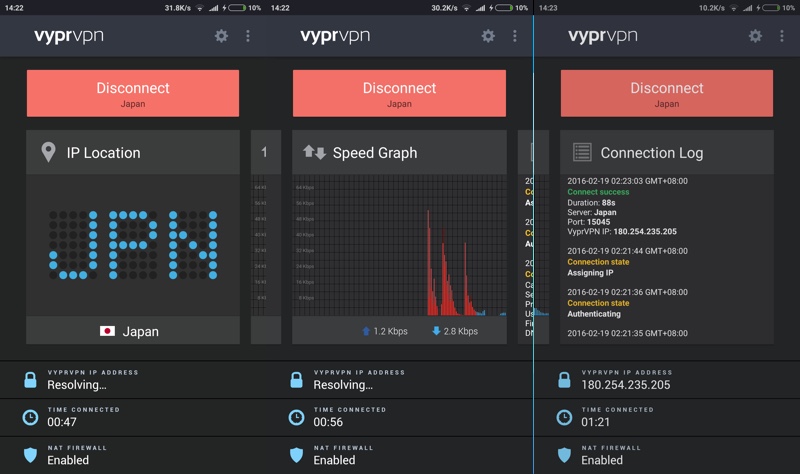Image resolution: width=800 pixels, height=474 pixels.
Task: Click the vyprvpn logo on Speed Graph screen
Action: coord(335,36)
